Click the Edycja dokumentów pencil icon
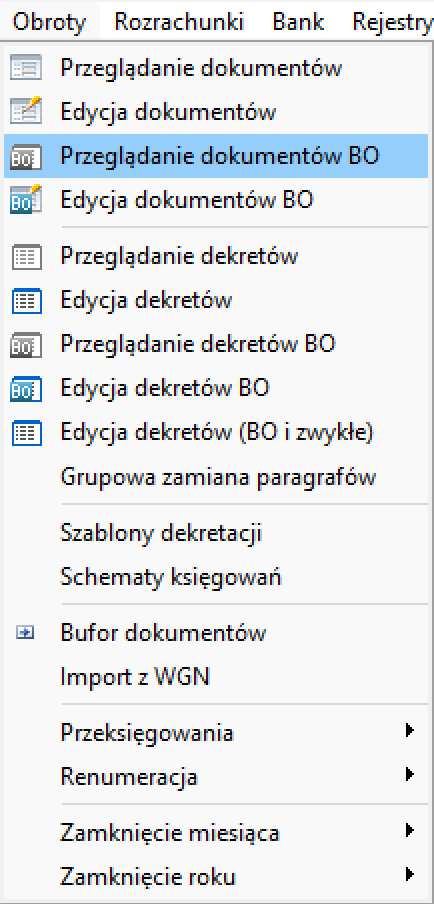The width and height of the screenshot is (434, 904). (26, 111)
